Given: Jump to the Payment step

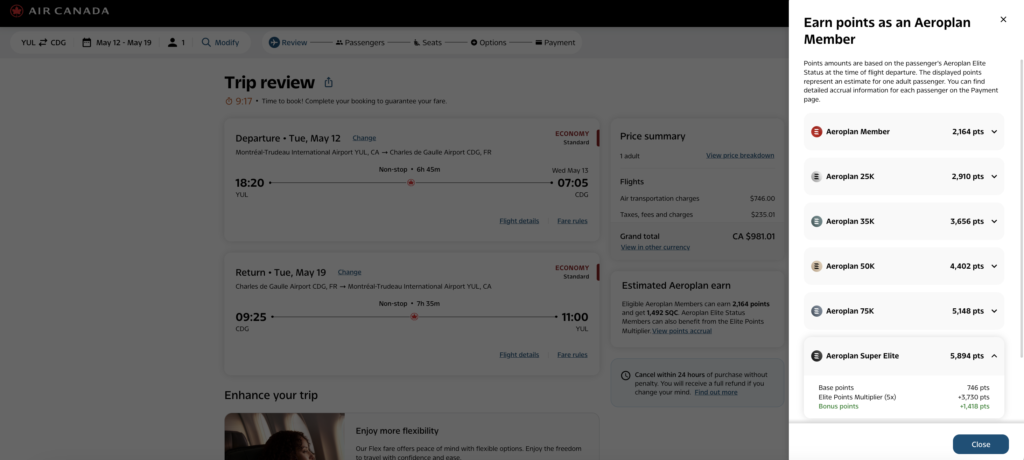Looking at the screenshot, I should [x=555, y=43].
